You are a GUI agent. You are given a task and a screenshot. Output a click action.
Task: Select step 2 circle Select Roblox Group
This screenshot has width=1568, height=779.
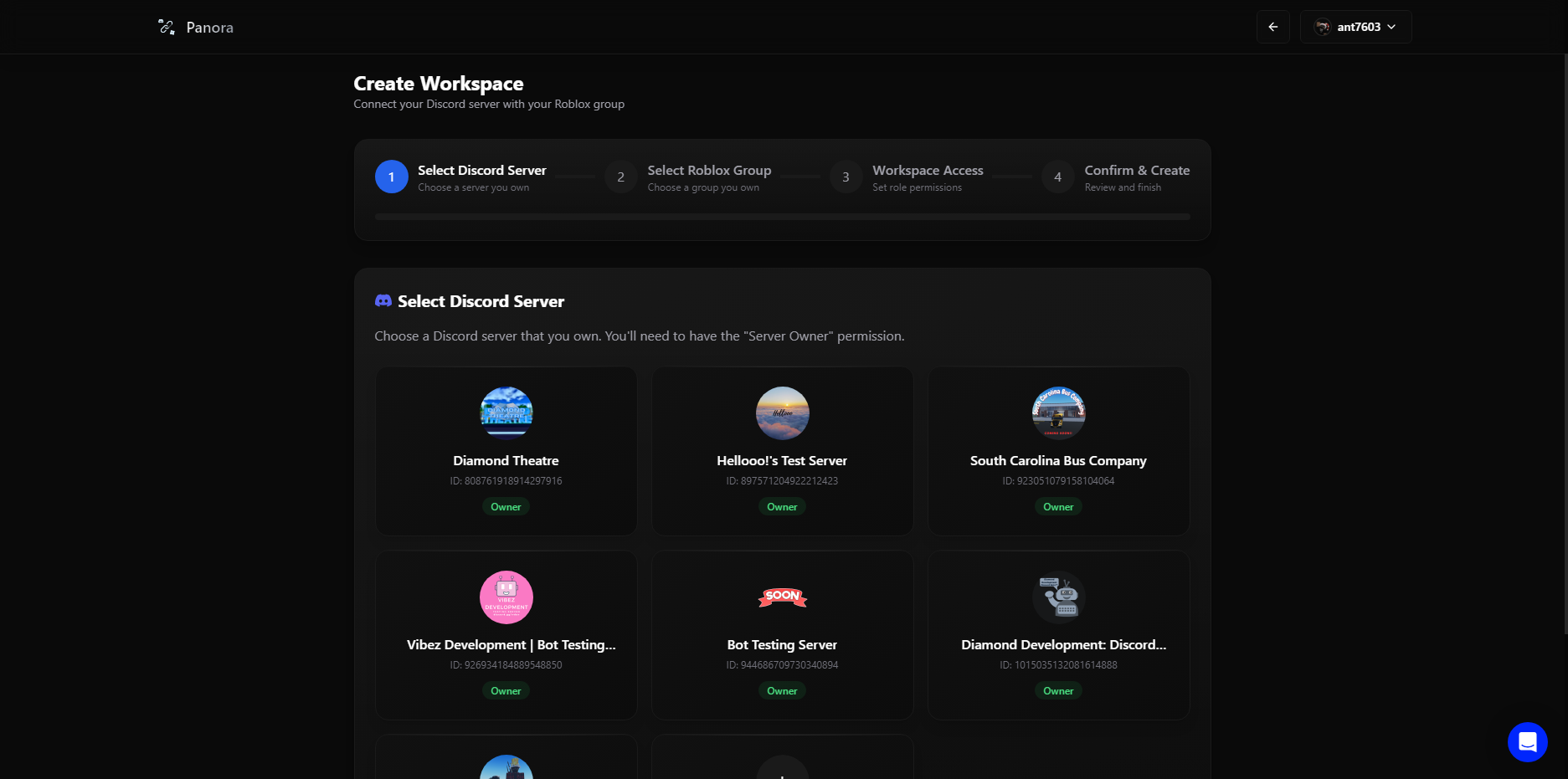click(x=620, y=177)
